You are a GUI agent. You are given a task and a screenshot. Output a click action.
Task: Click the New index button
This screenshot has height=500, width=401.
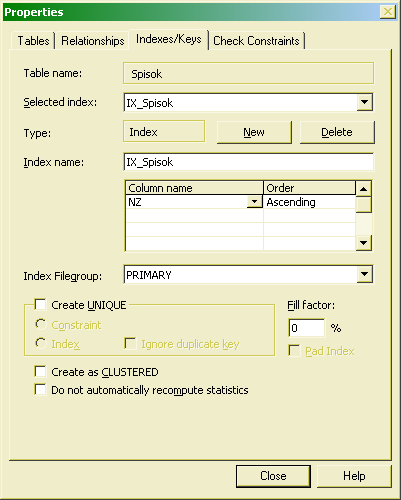tap(254, 132)
